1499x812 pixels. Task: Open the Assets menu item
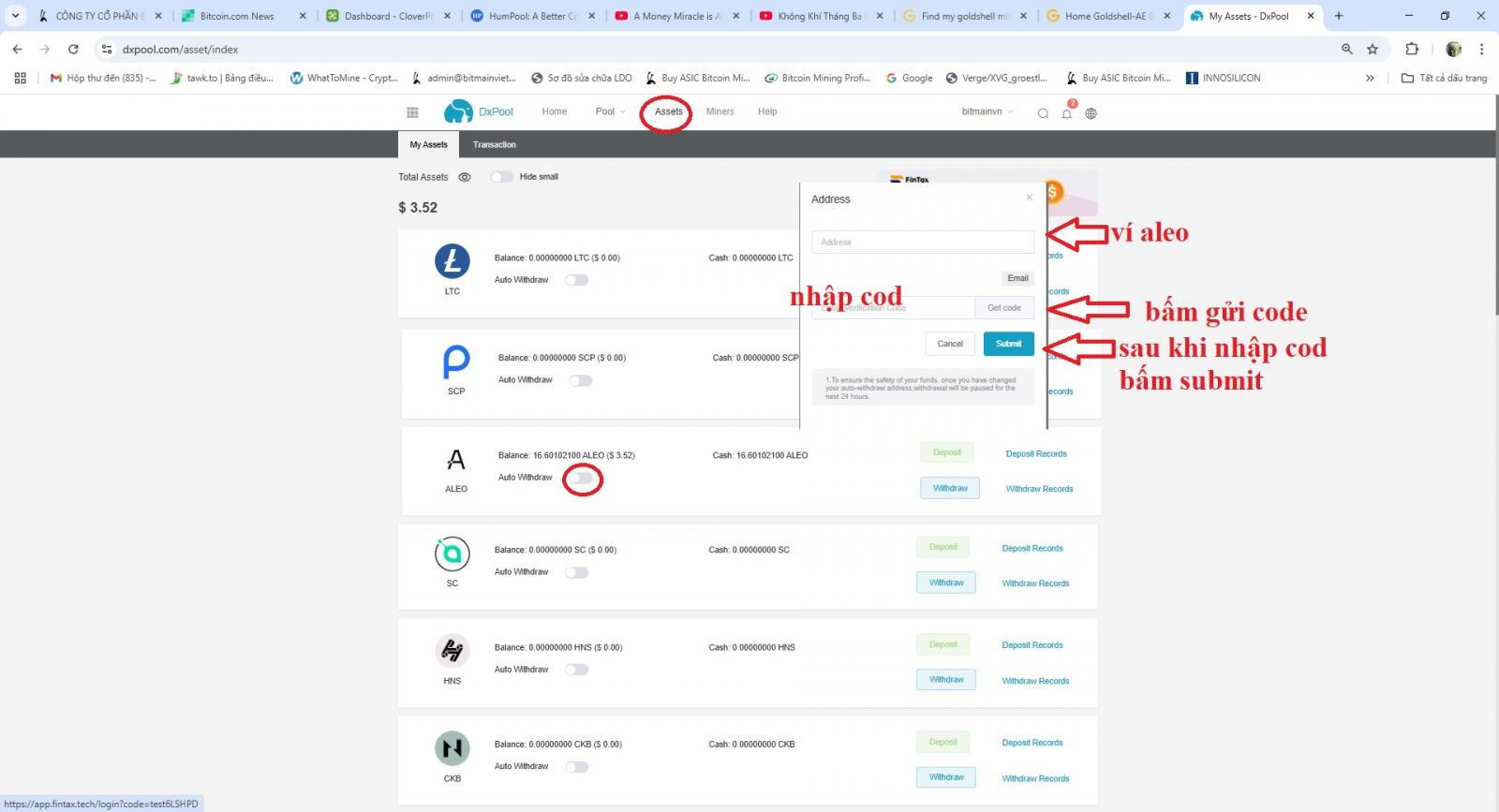669,111
